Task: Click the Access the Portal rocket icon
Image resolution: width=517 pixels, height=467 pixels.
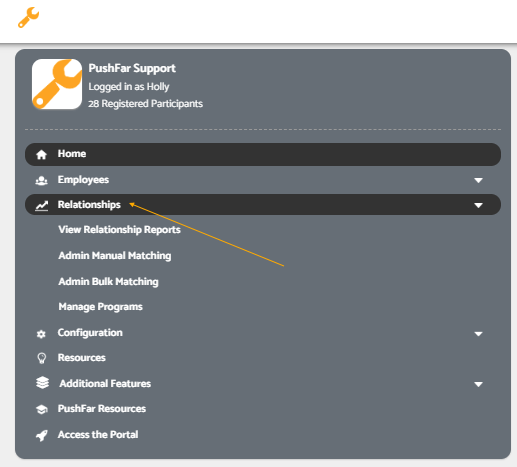Action: 42,435
